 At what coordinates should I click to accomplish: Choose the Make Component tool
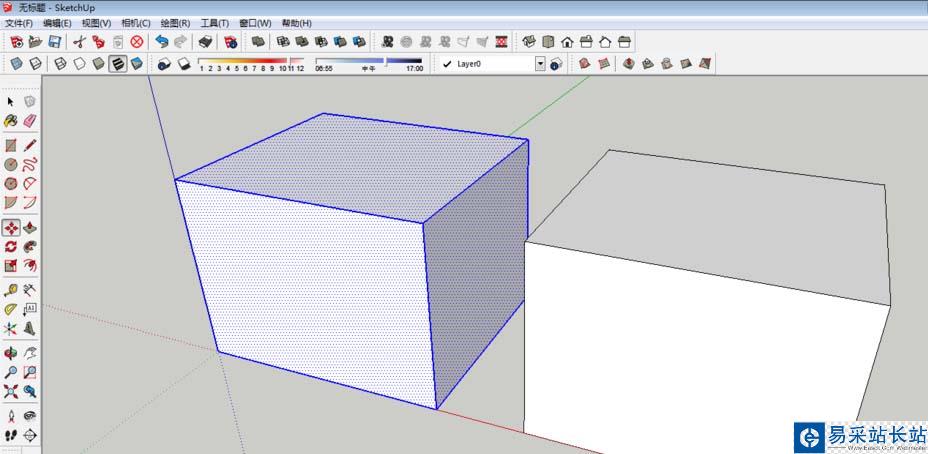30,102
